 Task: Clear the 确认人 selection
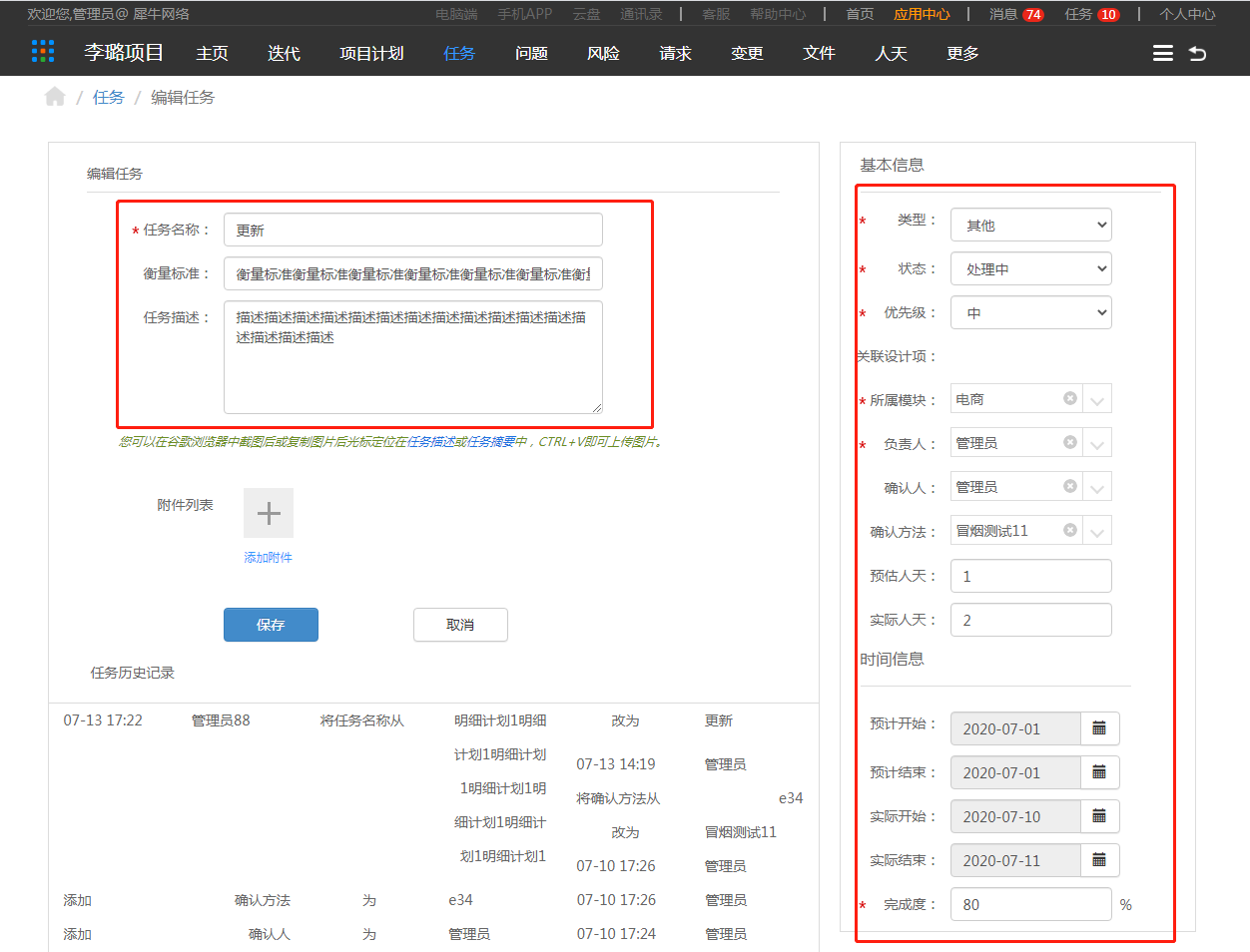point(1070,486)
